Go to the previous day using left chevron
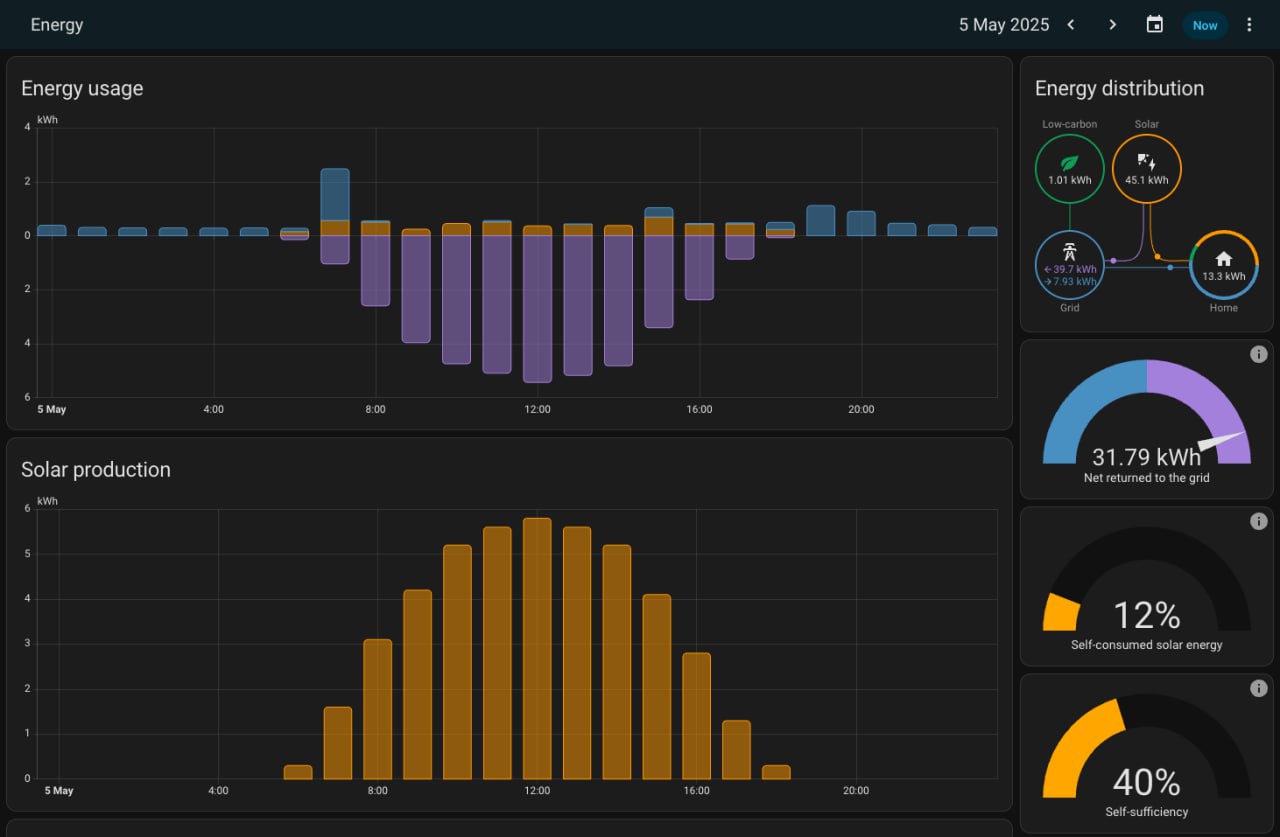Screen dimensions: 1280x837 1071,25
